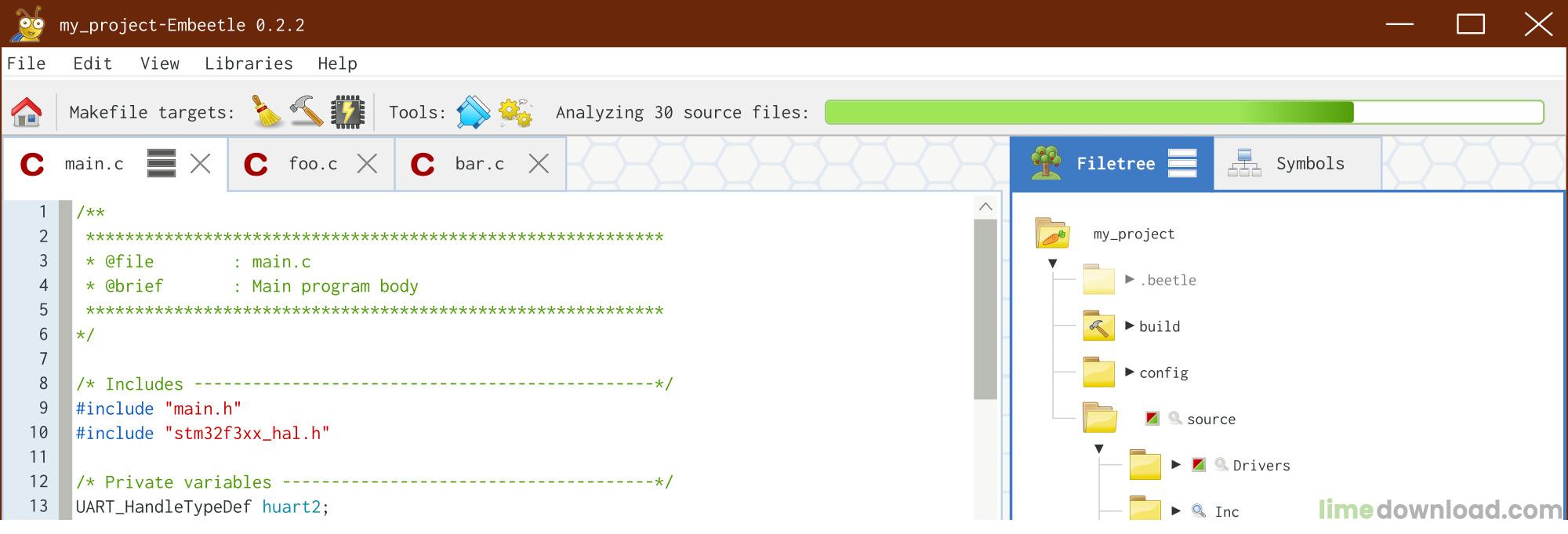Click the C icon on the bar.c tab
This screenshot has height=534, width=1568.
(422, 164)
